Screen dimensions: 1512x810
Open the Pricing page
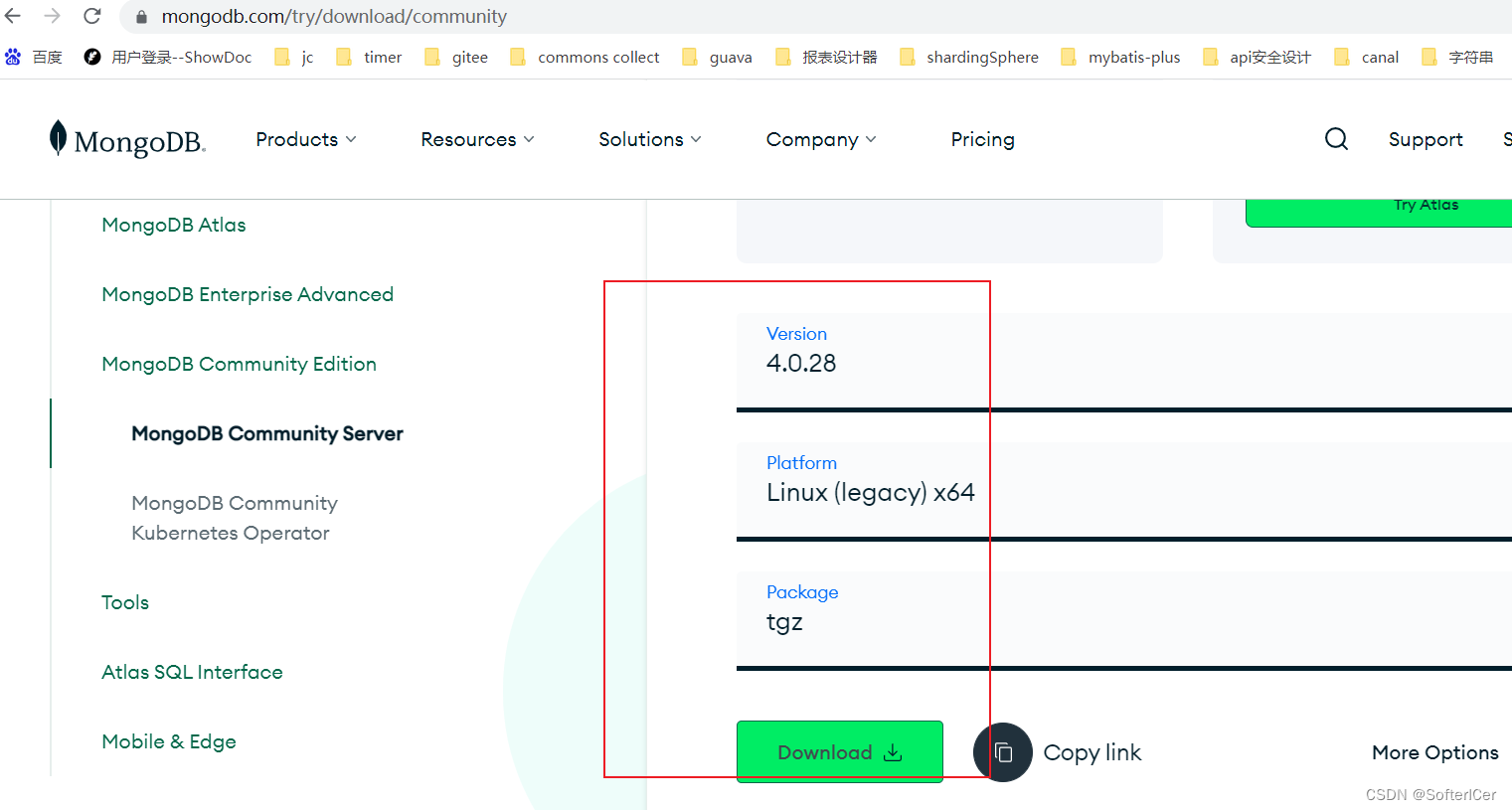982,139
